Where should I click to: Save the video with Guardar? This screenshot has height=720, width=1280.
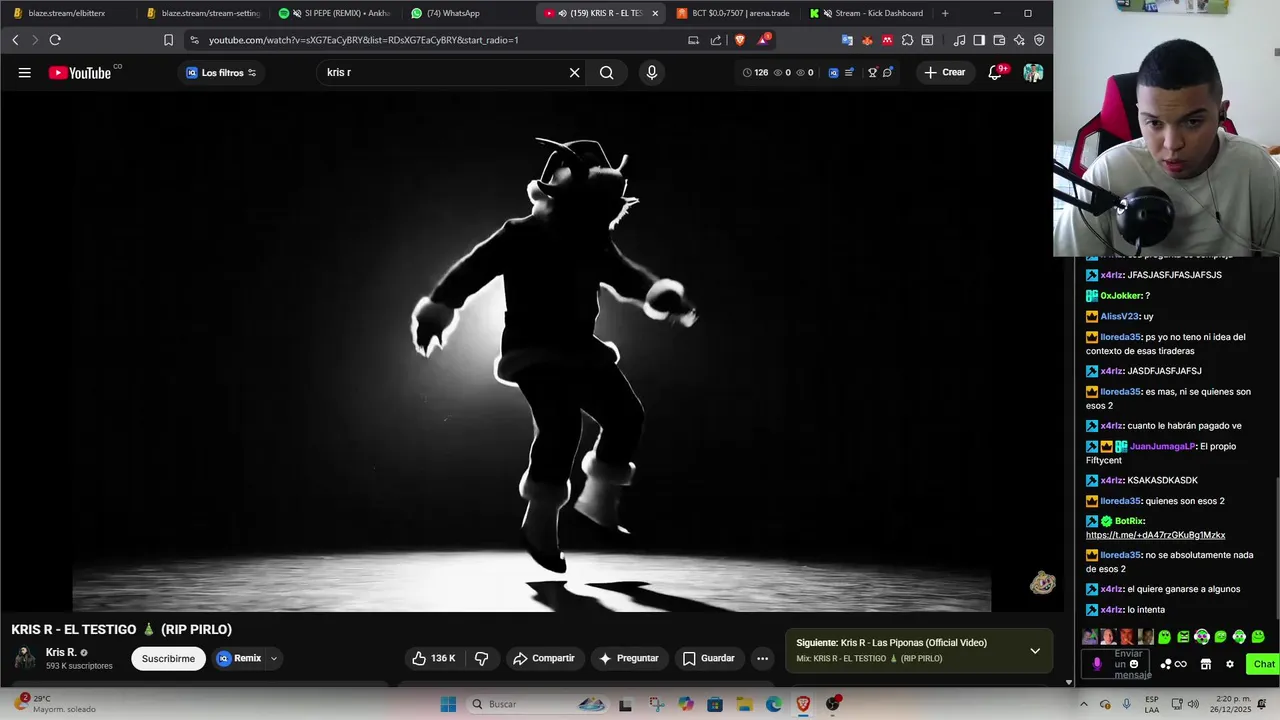coord(709,658)
